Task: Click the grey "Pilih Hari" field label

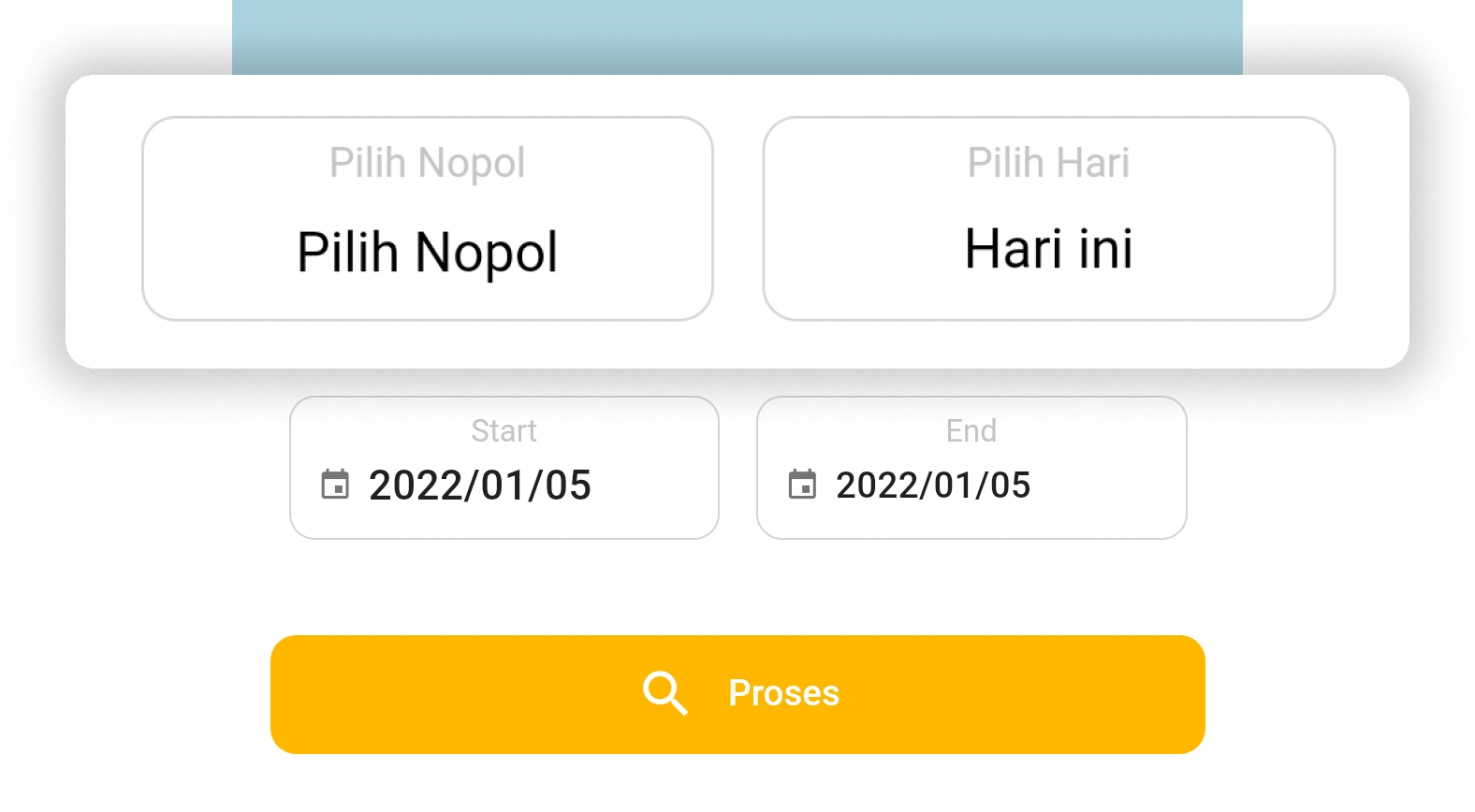Action: [1048, 163]
